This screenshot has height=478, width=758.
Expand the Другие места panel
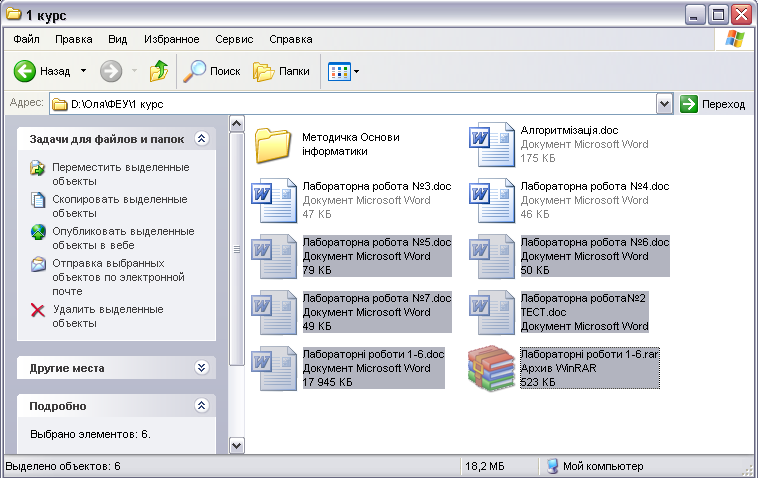click(x=202, y=368)
